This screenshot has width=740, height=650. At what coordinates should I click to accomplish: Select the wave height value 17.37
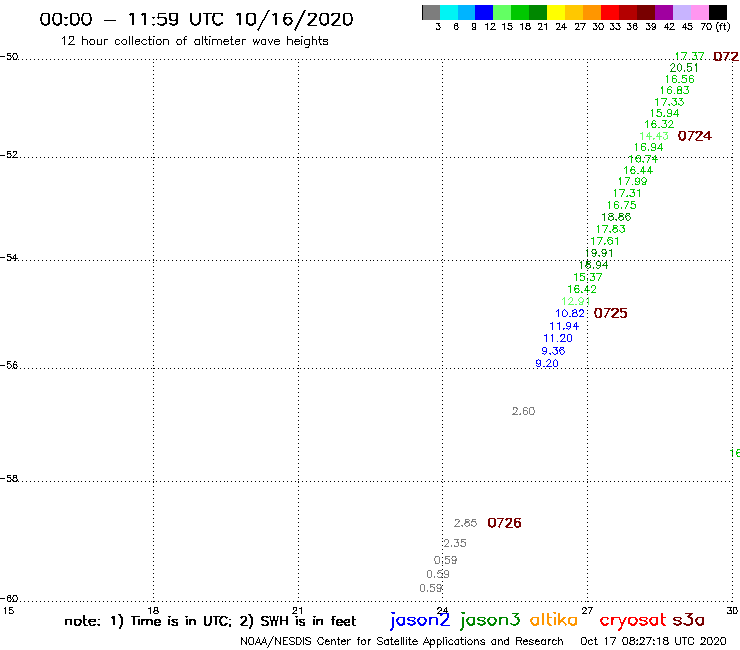(690, 57)
